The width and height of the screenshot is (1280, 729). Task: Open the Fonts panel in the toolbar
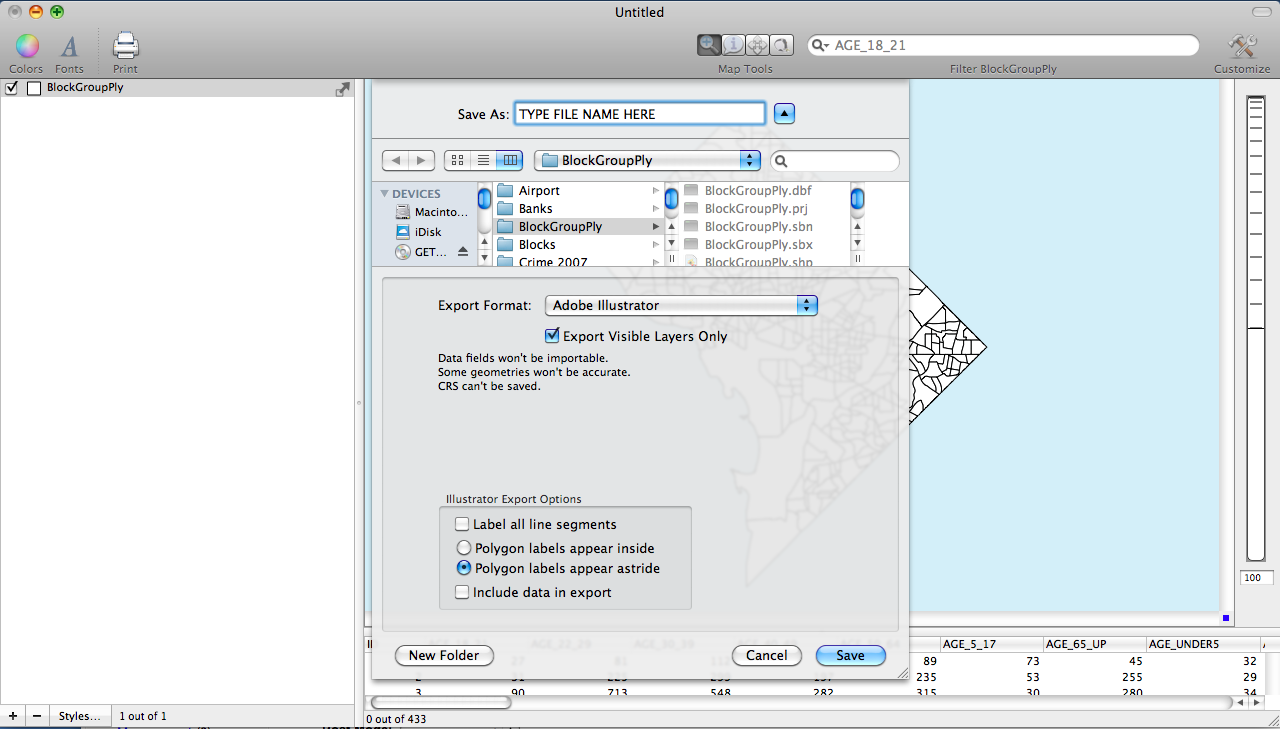[69, 47]
